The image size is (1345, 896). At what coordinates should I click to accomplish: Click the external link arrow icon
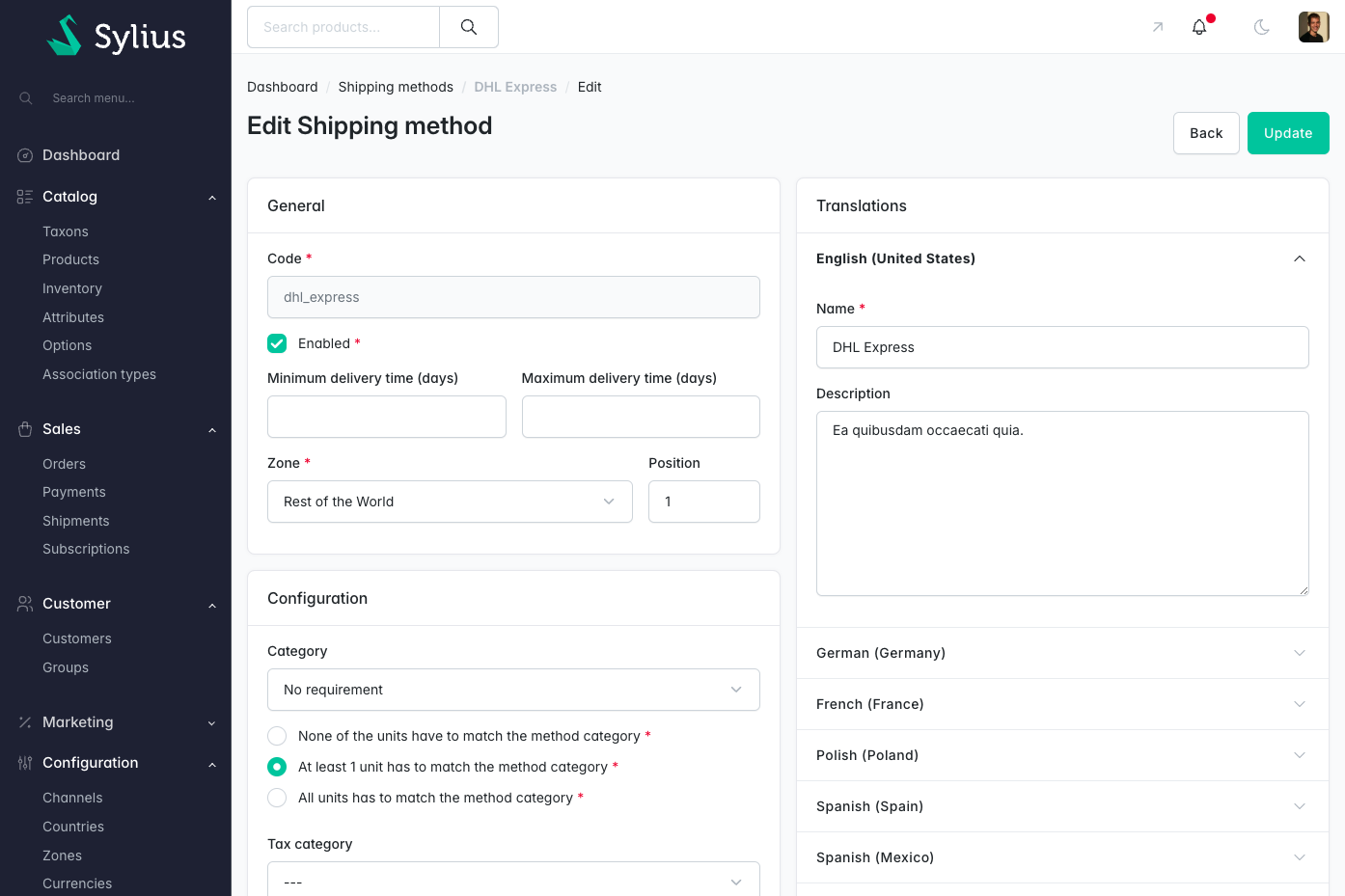(x=1158, y=27)
